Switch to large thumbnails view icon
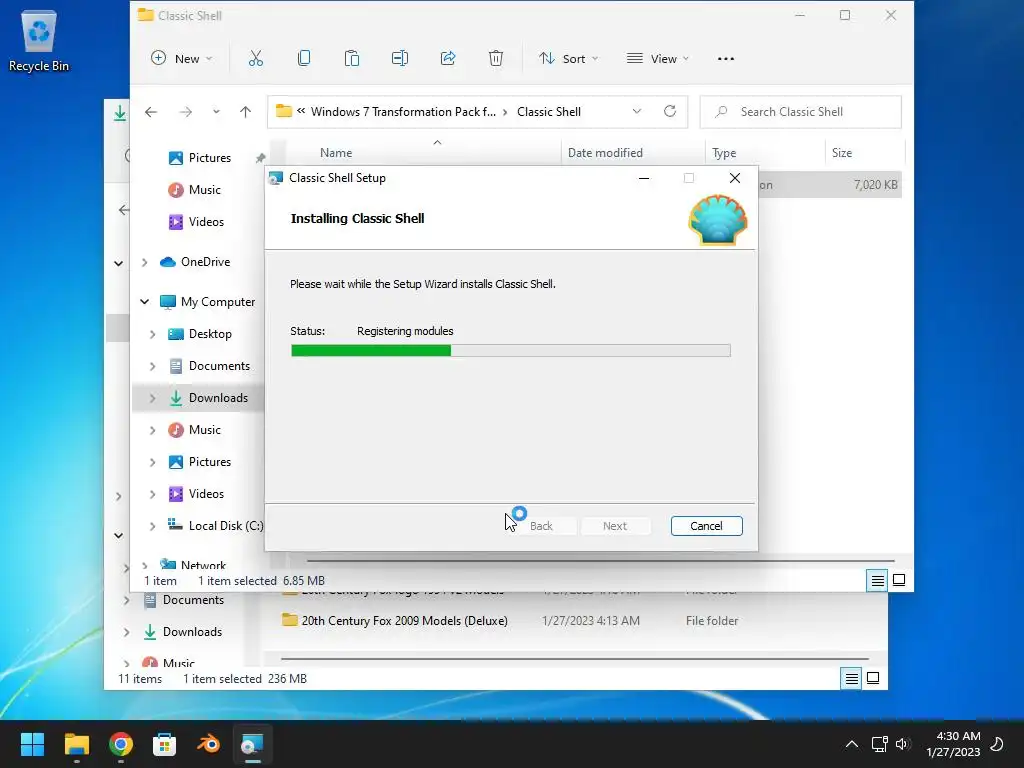Image resolution: width=1024 pixels, height=768 pixels. (899, 580)
